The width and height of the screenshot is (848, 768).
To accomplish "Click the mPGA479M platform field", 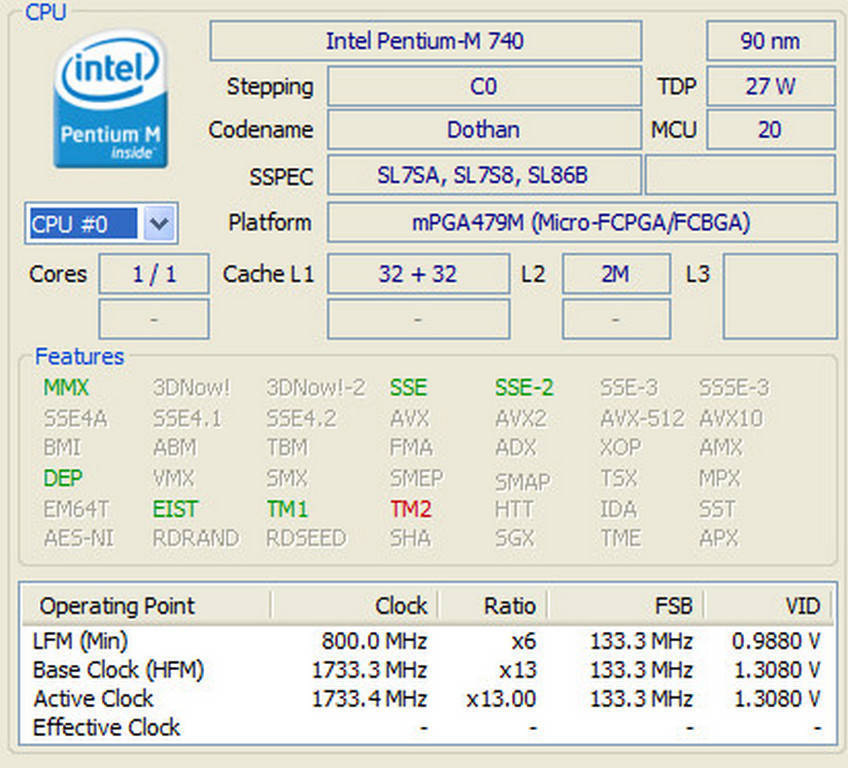I will [x=581, y=223].
